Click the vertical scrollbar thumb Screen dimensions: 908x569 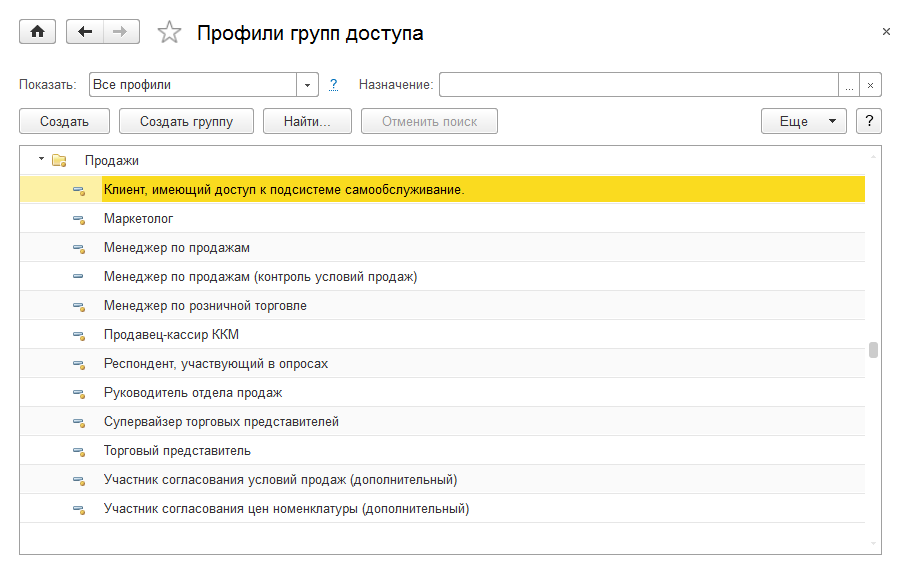(873, 350)
